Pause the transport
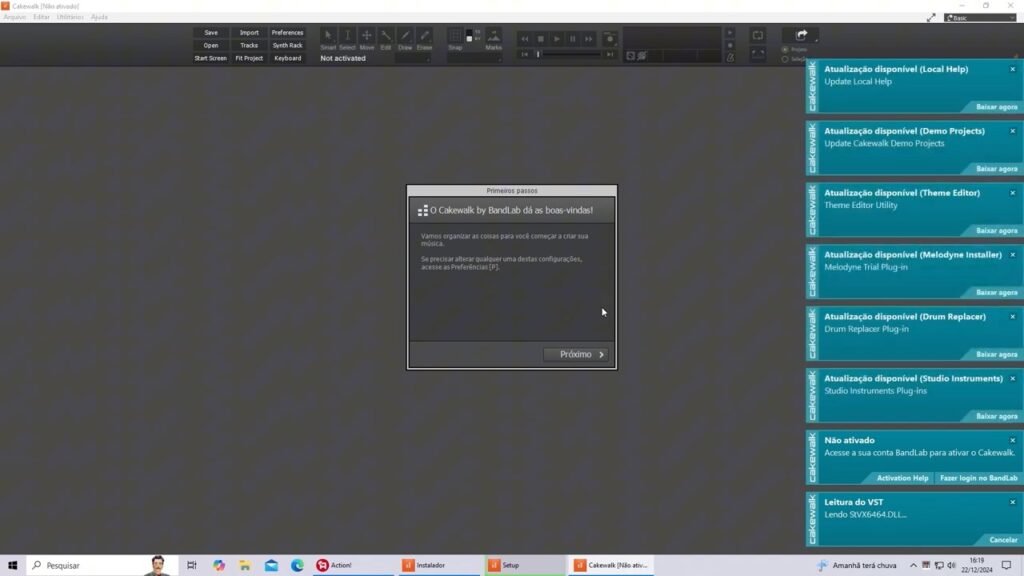Viewport: 1024px width, 576px height. click(x=573, y=39)
